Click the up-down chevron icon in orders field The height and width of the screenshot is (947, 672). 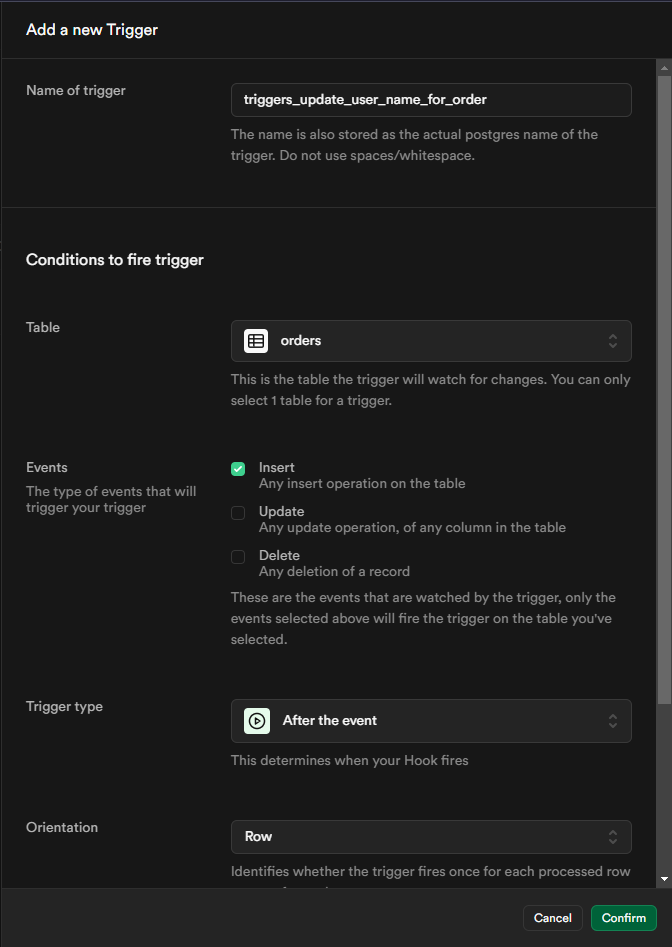click(613, 341)
